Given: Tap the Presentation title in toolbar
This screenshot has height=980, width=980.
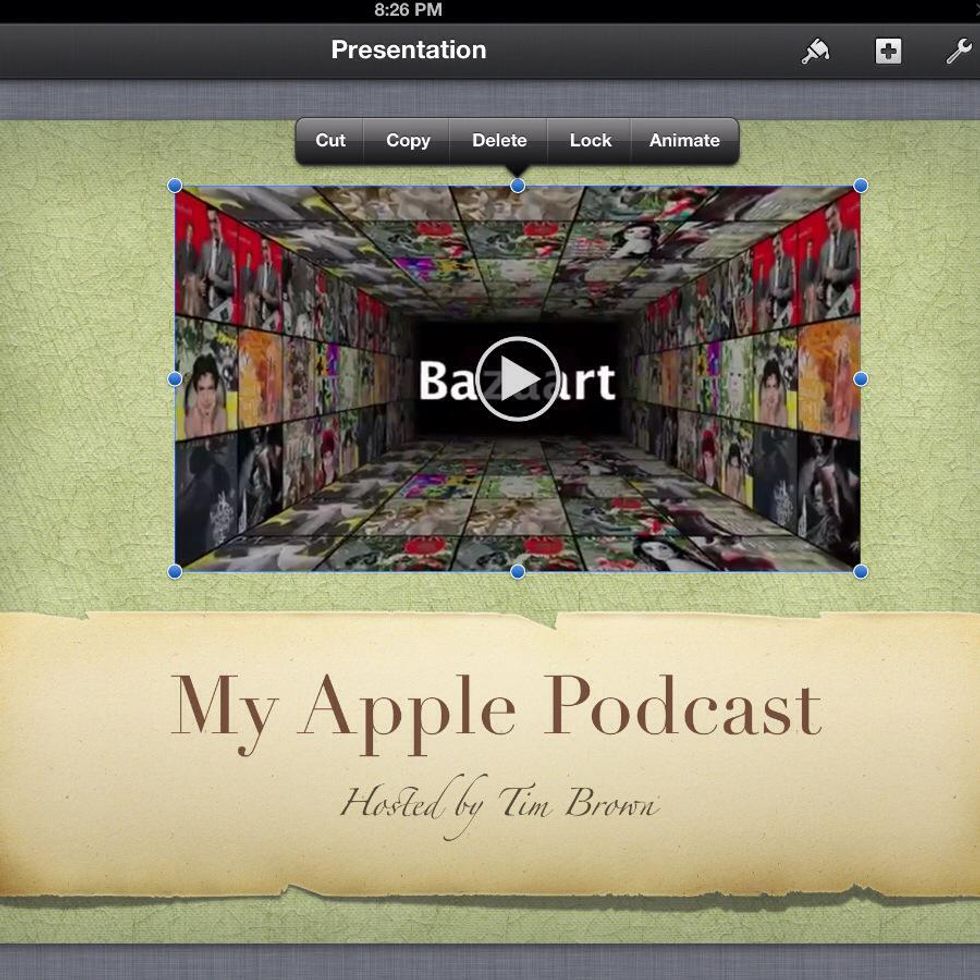Looking at the screenshot, I should (x=408, y=50).
